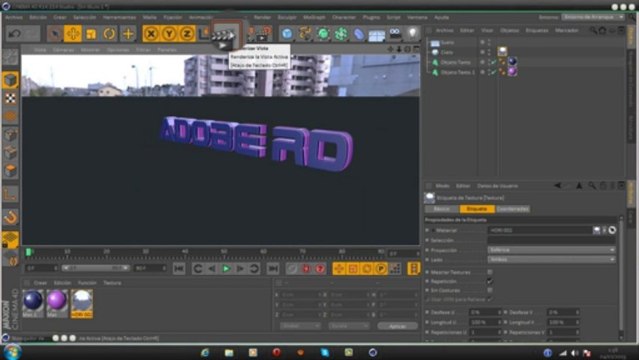Click the object manager search magnifier
This screenshot has height=360, width=639.
pos(593,30)
